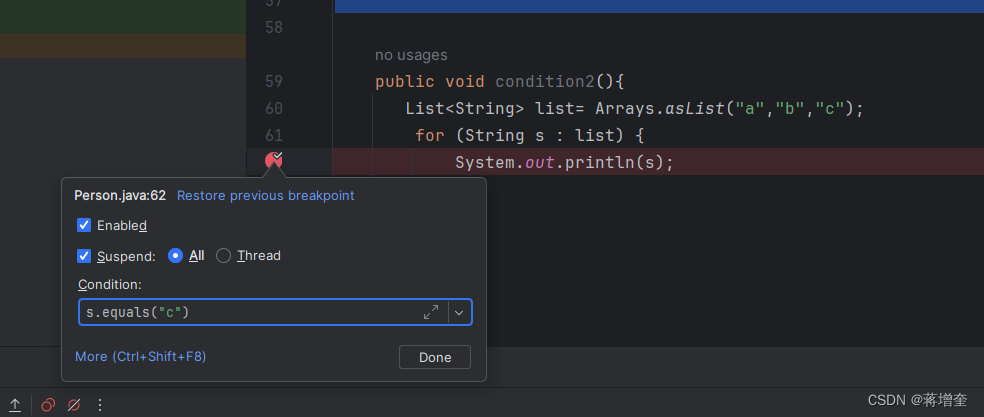The height and width of the screenshot is (417, 984).
Task: Select the Thread suspend radio option
Action: [223, 256]
